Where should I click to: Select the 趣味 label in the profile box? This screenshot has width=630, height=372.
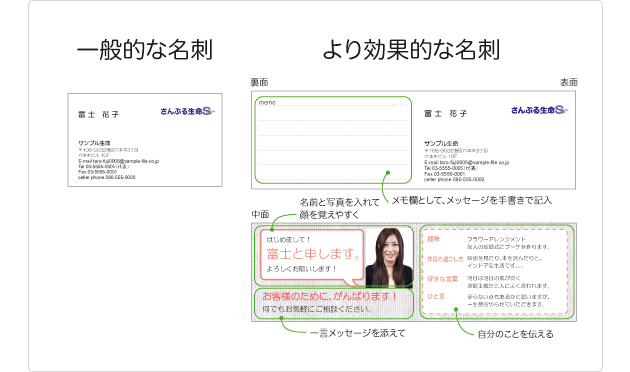[433, 239]
